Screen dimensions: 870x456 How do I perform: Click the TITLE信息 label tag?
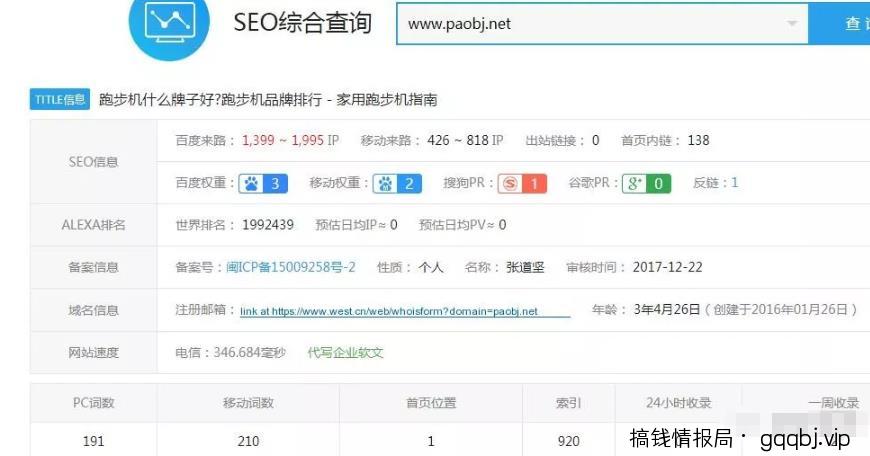click(60, 100)
